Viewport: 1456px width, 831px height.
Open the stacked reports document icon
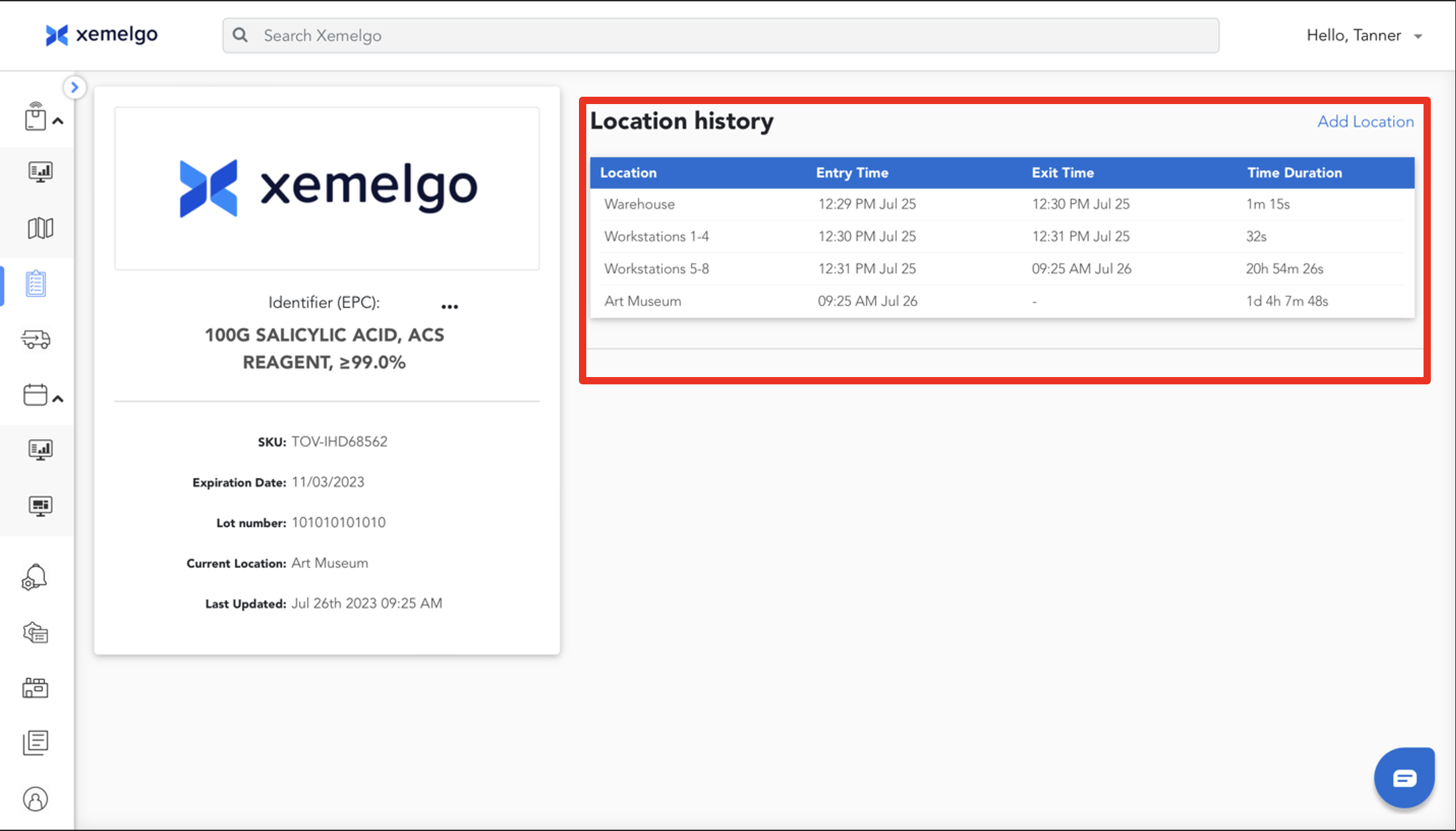point(36,743)
